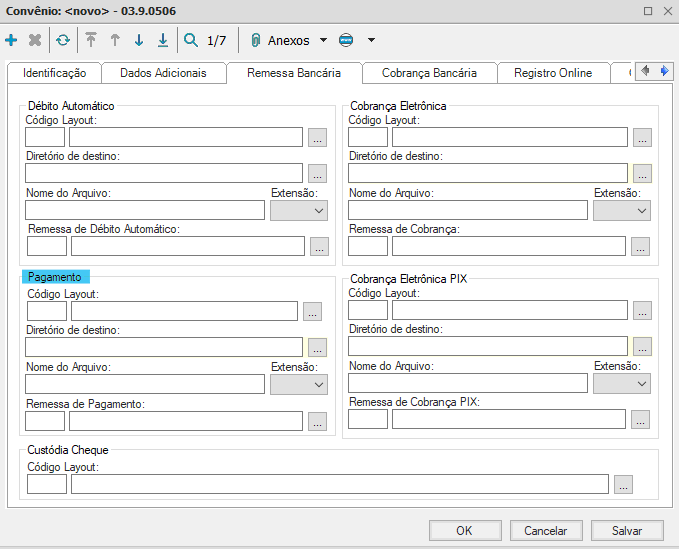Expand Extensão dropdown in Pagamento section
679x549 pixels.
tap(299, 384)
